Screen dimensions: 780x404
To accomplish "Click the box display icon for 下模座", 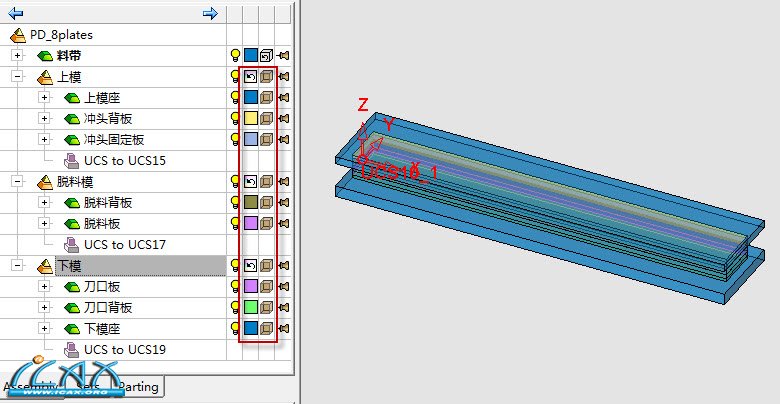I will pyautogui.click(x=267, y=328).
